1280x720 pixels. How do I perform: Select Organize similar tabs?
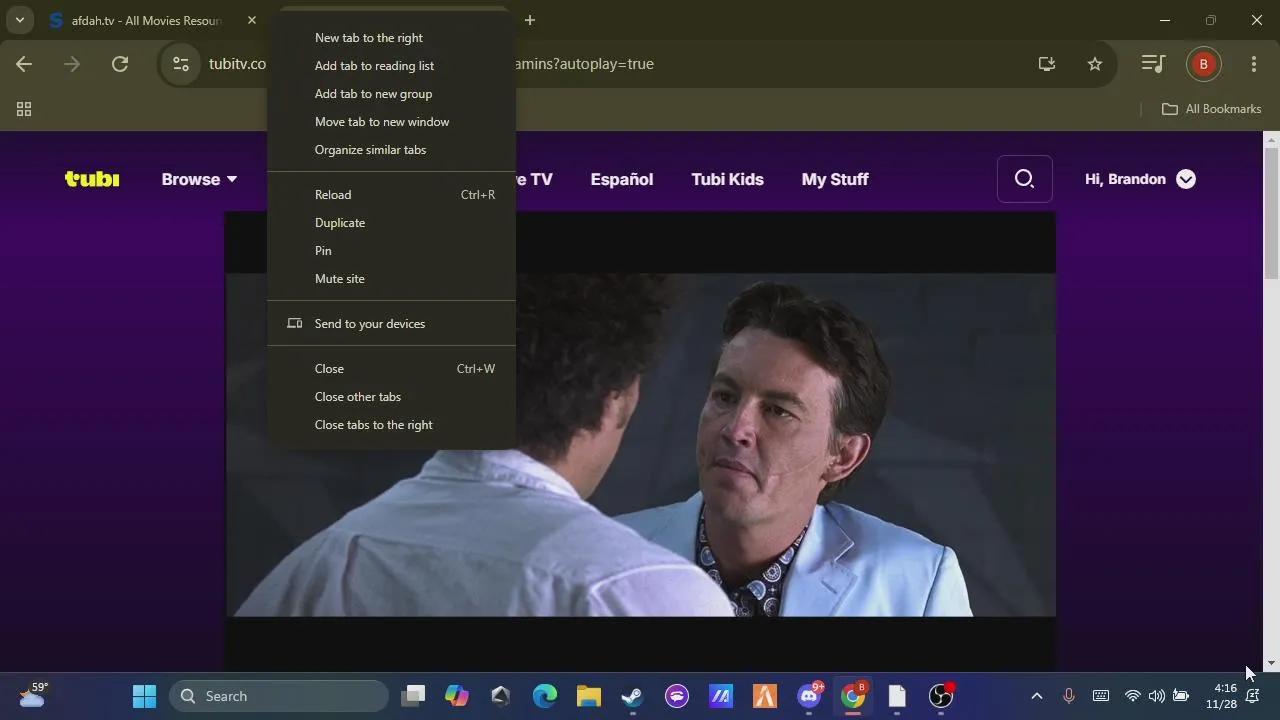(x=391, y=150)
